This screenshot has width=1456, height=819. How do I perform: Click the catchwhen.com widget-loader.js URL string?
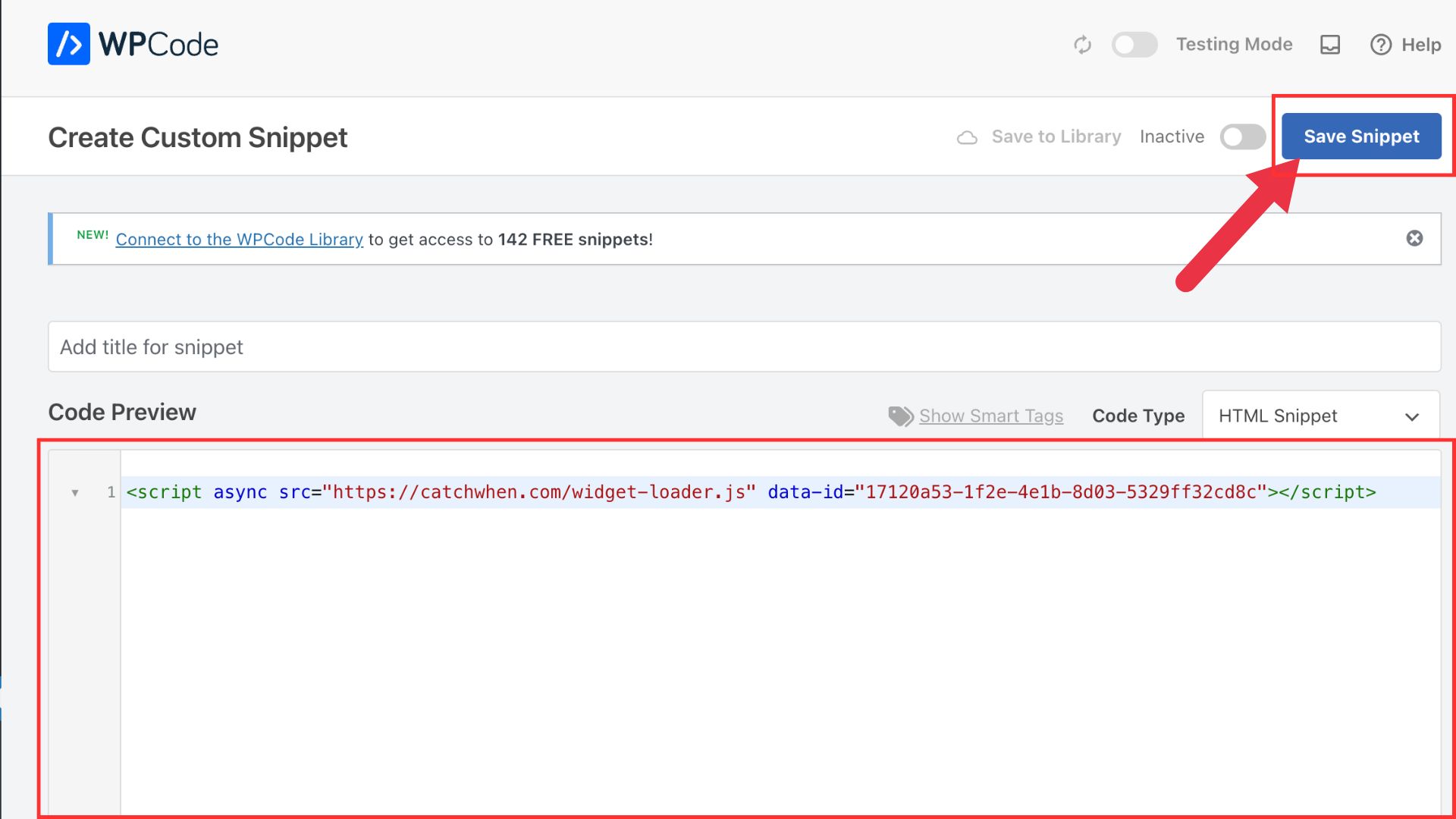pyautogui.click(x=539, y=492)
